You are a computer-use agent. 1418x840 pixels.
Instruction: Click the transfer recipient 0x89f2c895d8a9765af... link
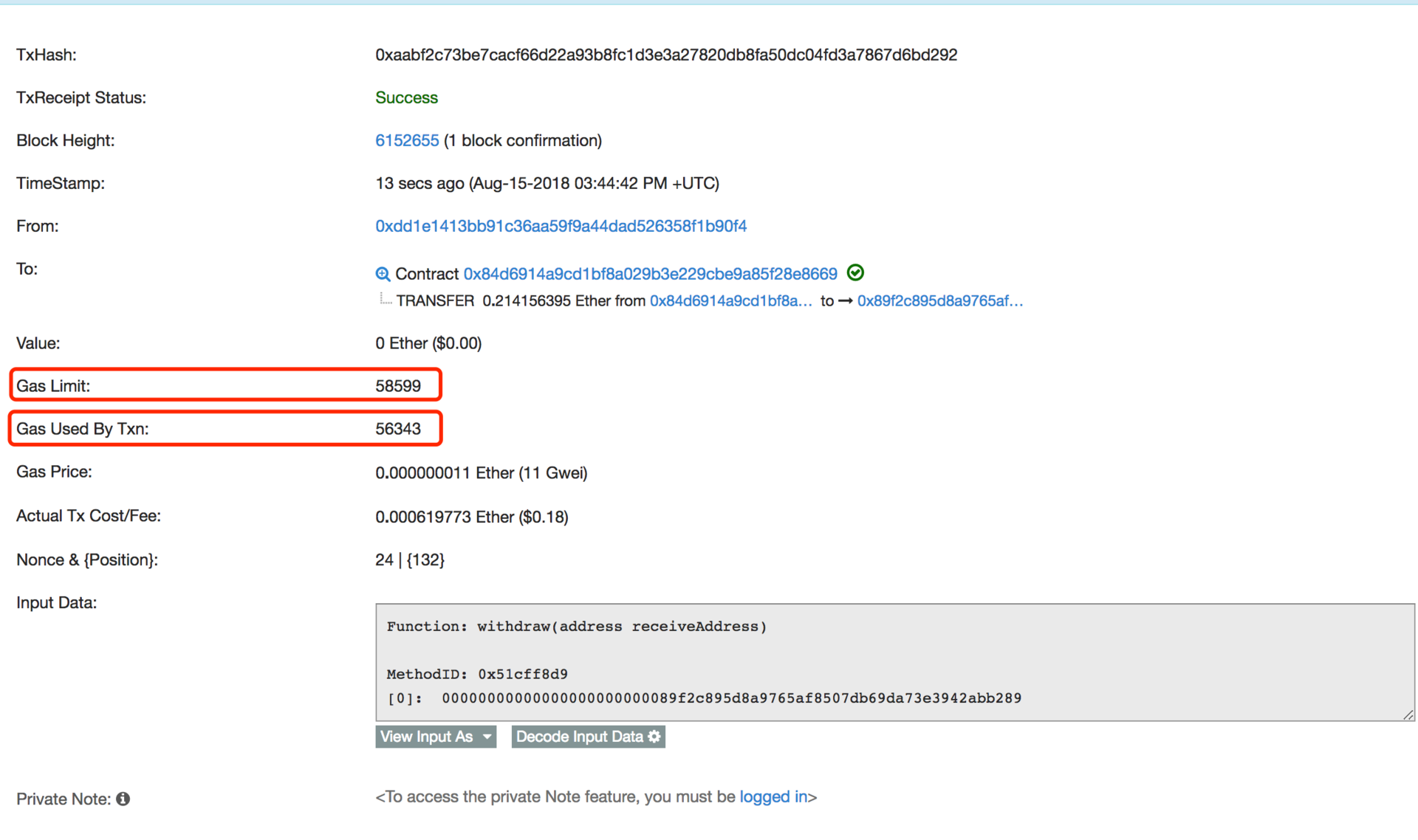coord(939,301)
